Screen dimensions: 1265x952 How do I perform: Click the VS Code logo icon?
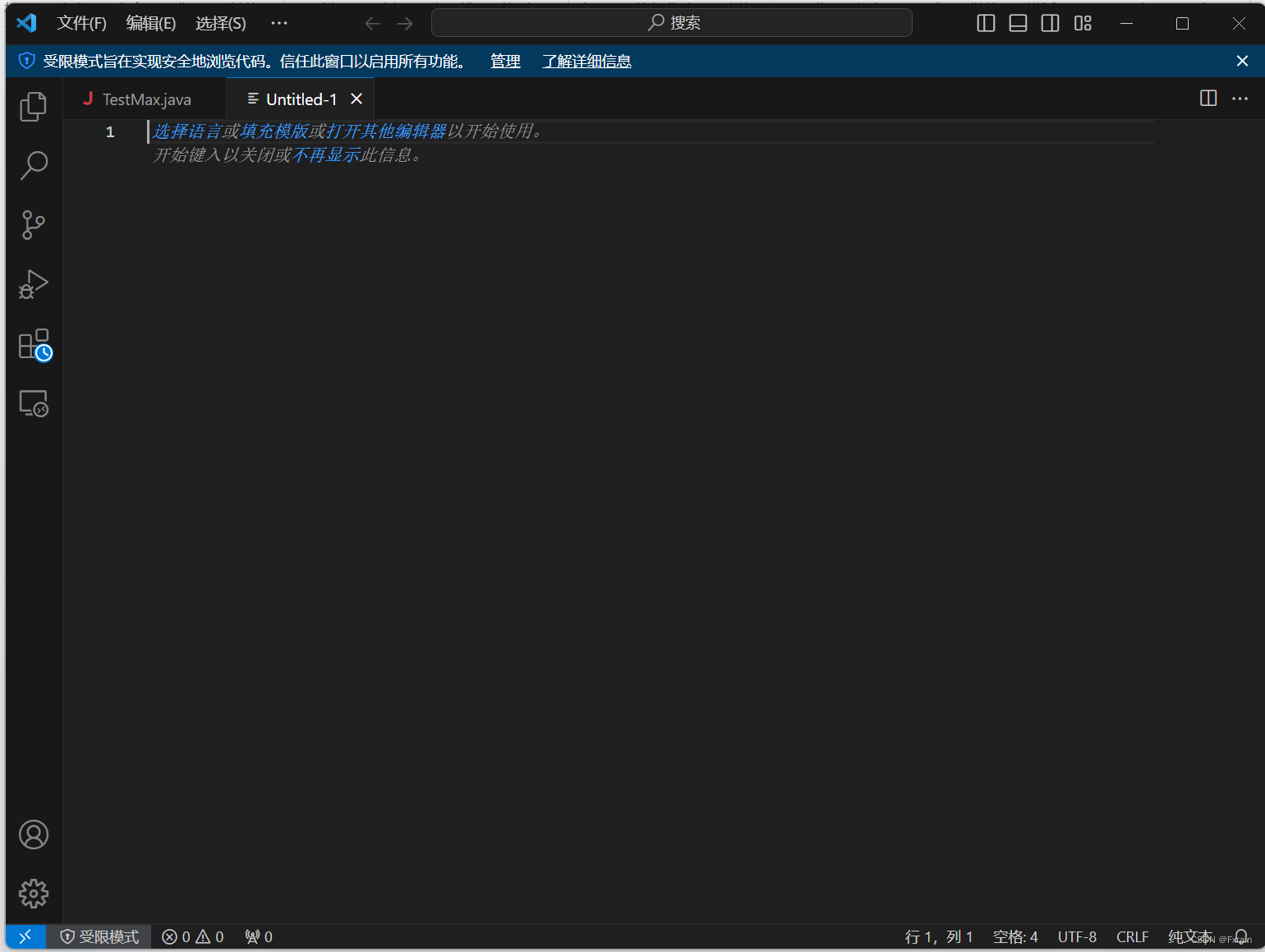coord(26,23)
